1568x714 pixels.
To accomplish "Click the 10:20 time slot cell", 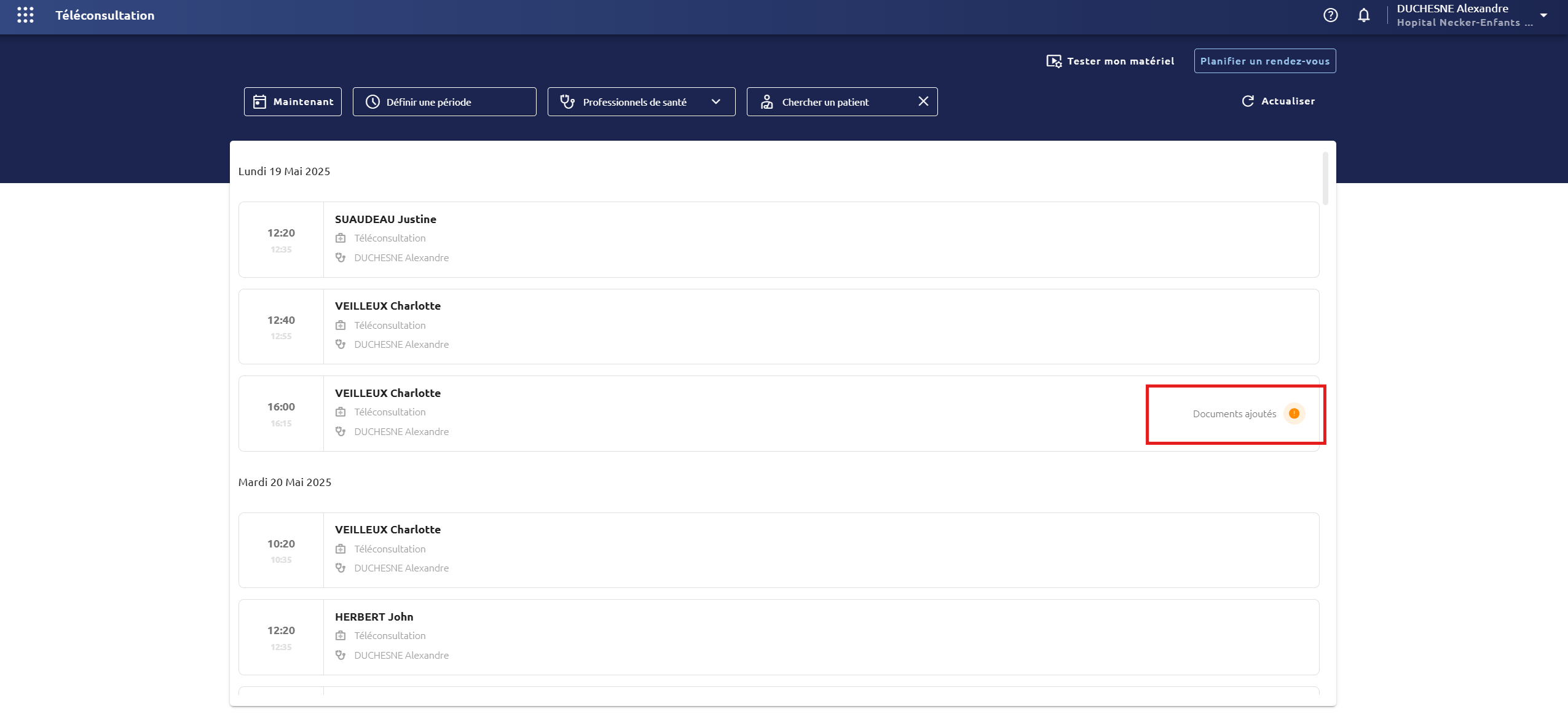I will (281, 550).
